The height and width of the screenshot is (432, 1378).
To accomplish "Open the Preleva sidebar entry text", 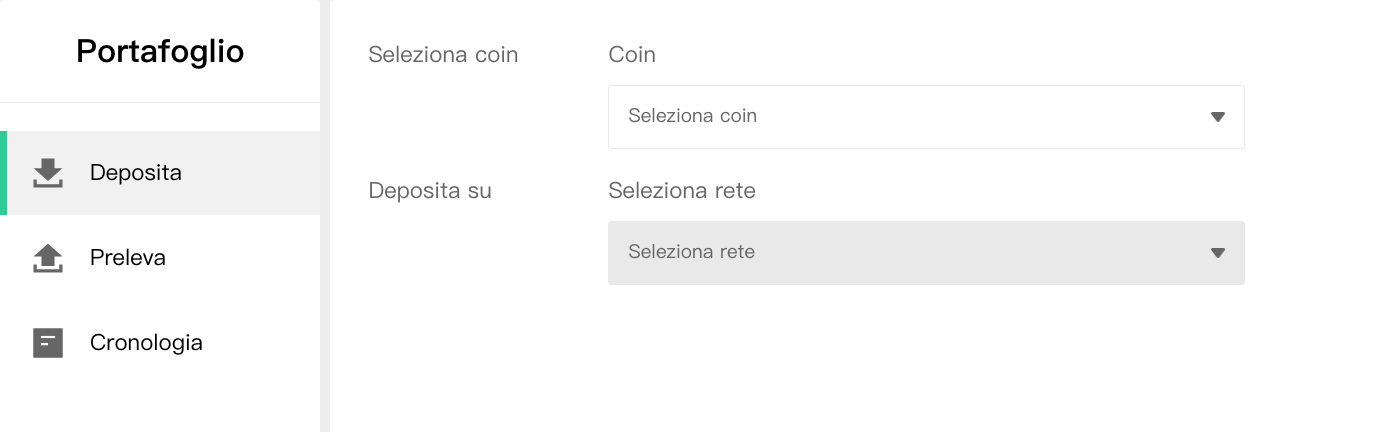I will click(128, 258).
